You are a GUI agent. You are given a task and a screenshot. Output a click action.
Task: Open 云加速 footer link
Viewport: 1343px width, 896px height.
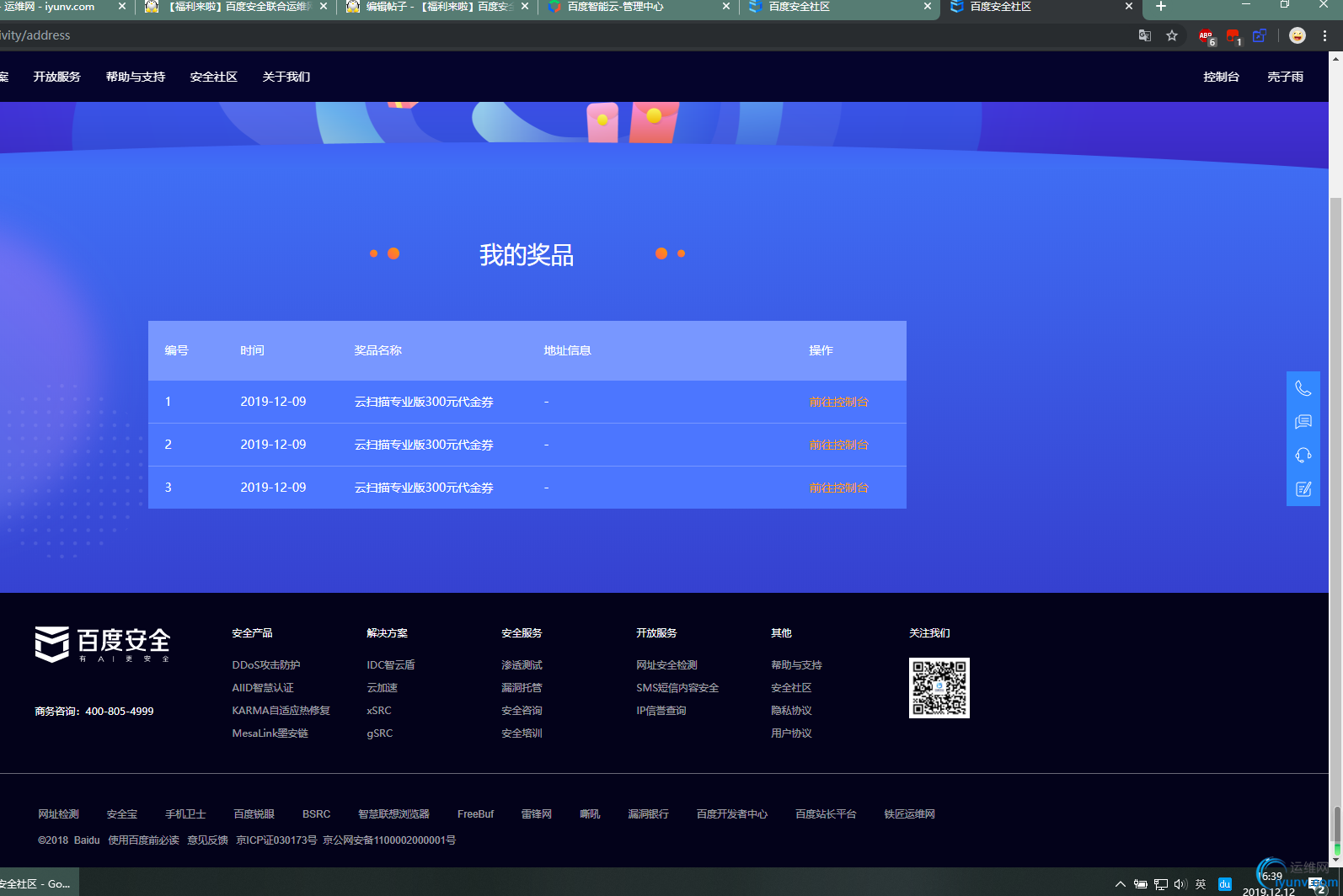(x=382, y=688)
